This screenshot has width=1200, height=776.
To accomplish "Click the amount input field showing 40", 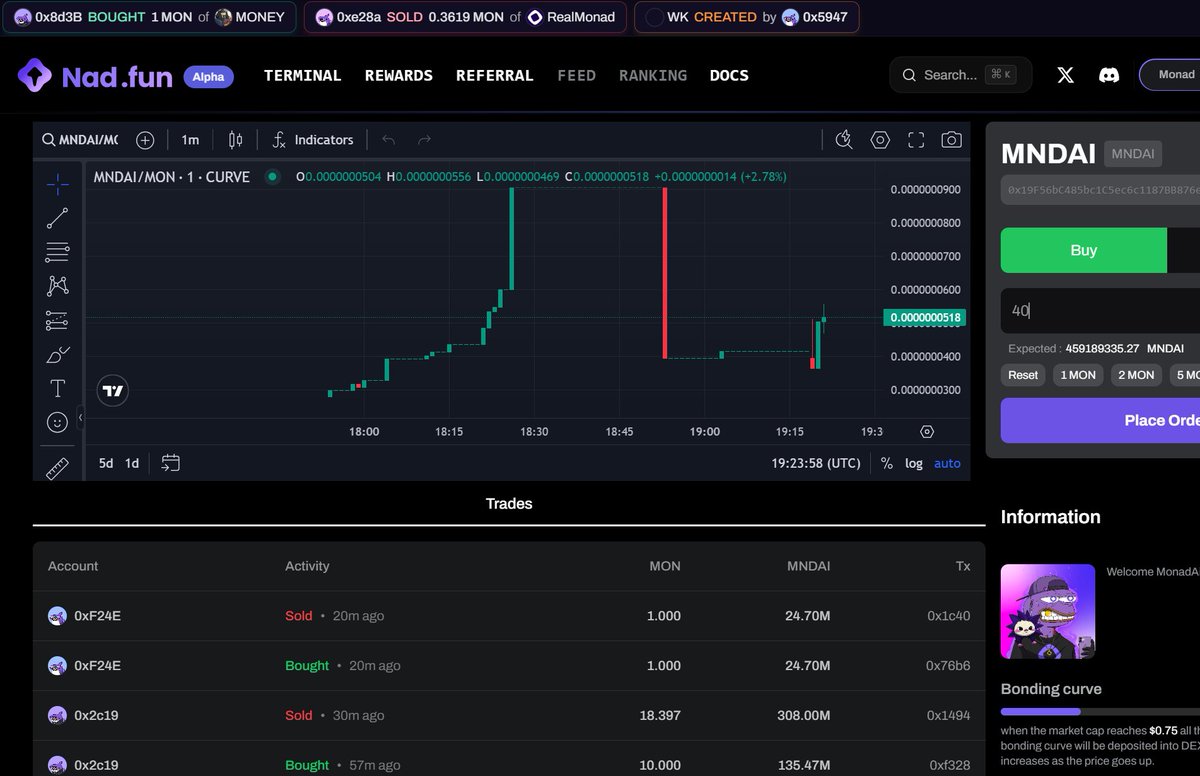I will (1100, 311).
